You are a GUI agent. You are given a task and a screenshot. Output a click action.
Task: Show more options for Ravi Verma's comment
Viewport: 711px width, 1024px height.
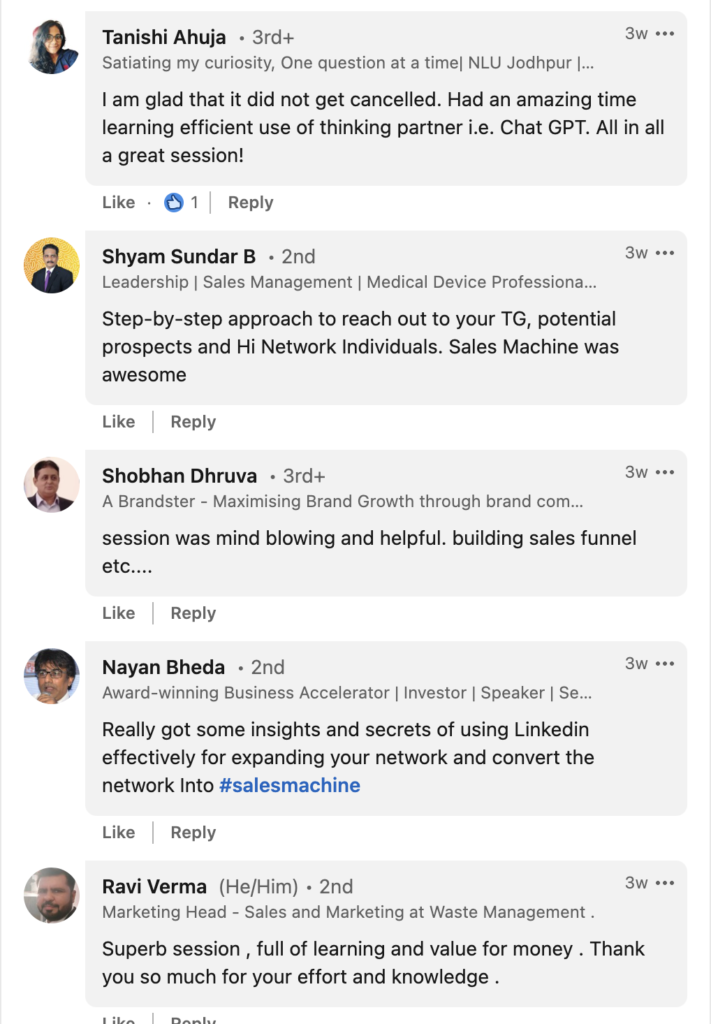[665, 883]
